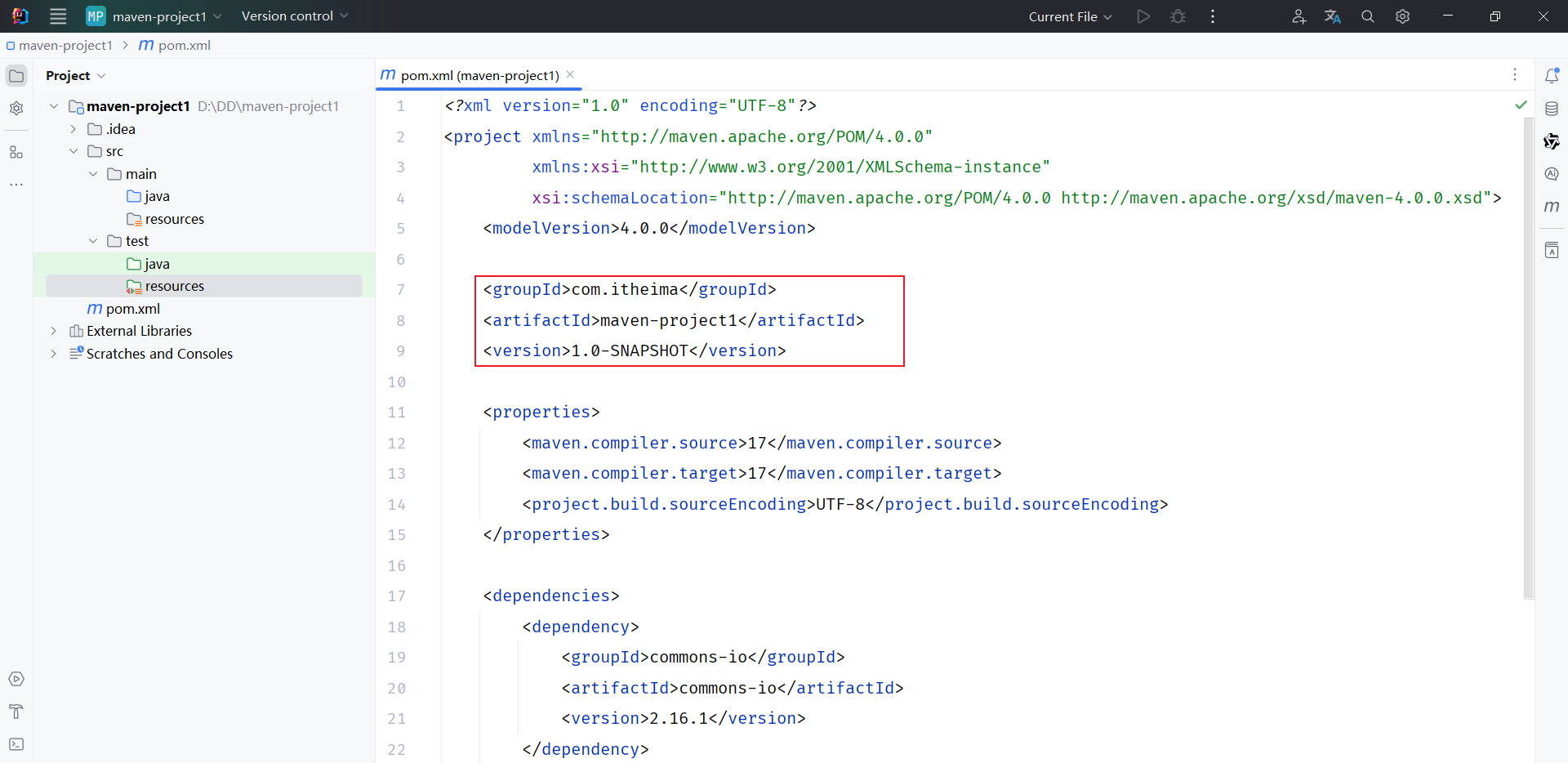Open the Terminal tool window
This screenshot has height=763, width=1568.
coord(16,744)
